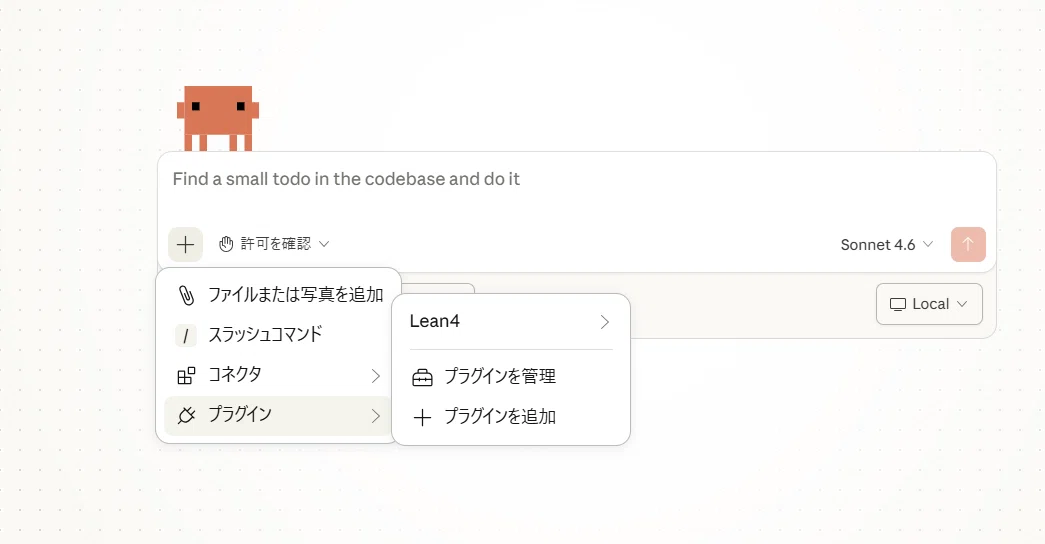
Task: Choose プラグインを管理 from submenu
Action: point(511,377)
